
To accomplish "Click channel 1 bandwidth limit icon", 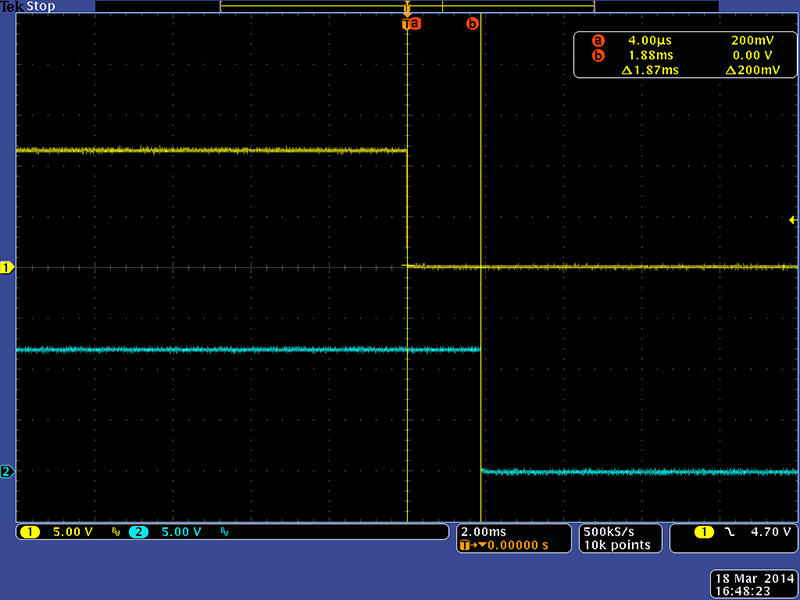I will tap(116, 532).
